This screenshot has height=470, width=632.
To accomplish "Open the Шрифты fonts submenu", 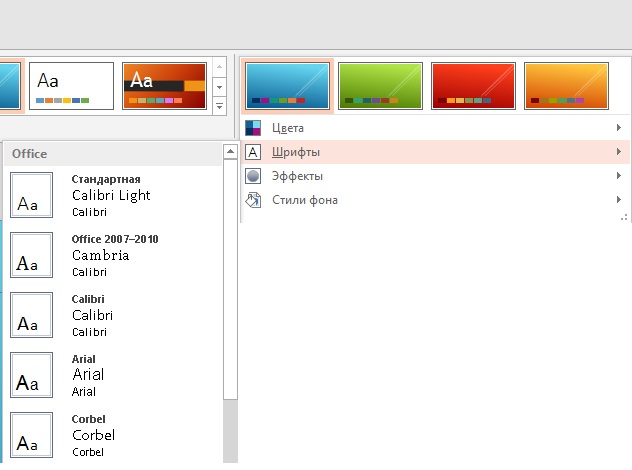I will tap(434, 152).
